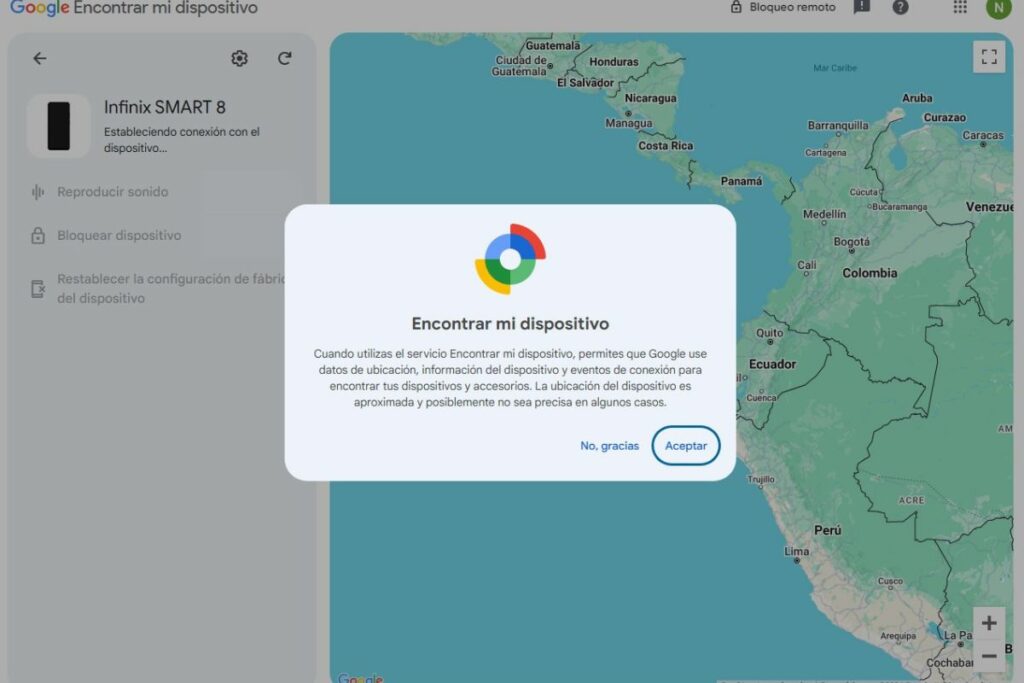The image size is (1024, 683).
Task: Click Lima city label on the map
Action: (x=796, y=551)
